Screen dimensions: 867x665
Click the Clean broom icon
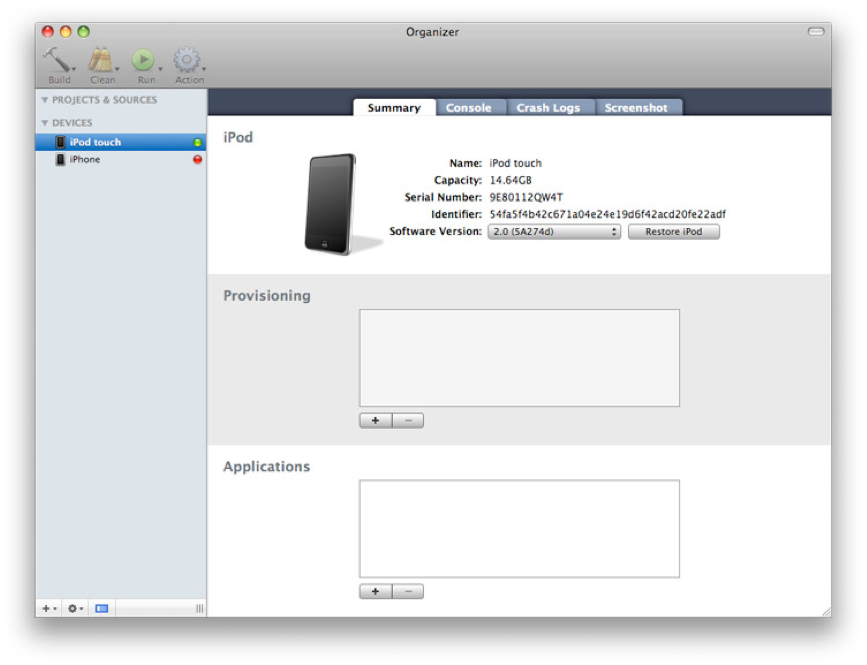(x=101, y=60)
